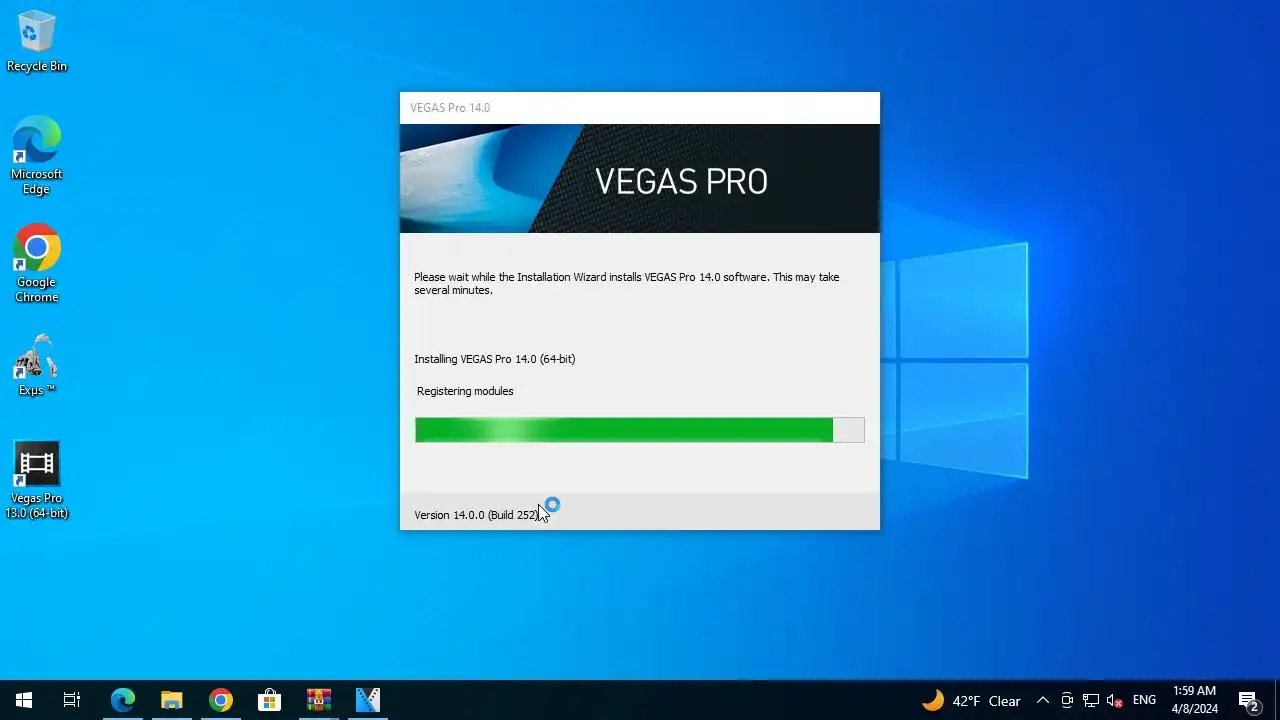Click the VEGAS Pro 14.0 title bar
The width and height of the screenshot is (1280, 720).
click(x=640, y=108)
